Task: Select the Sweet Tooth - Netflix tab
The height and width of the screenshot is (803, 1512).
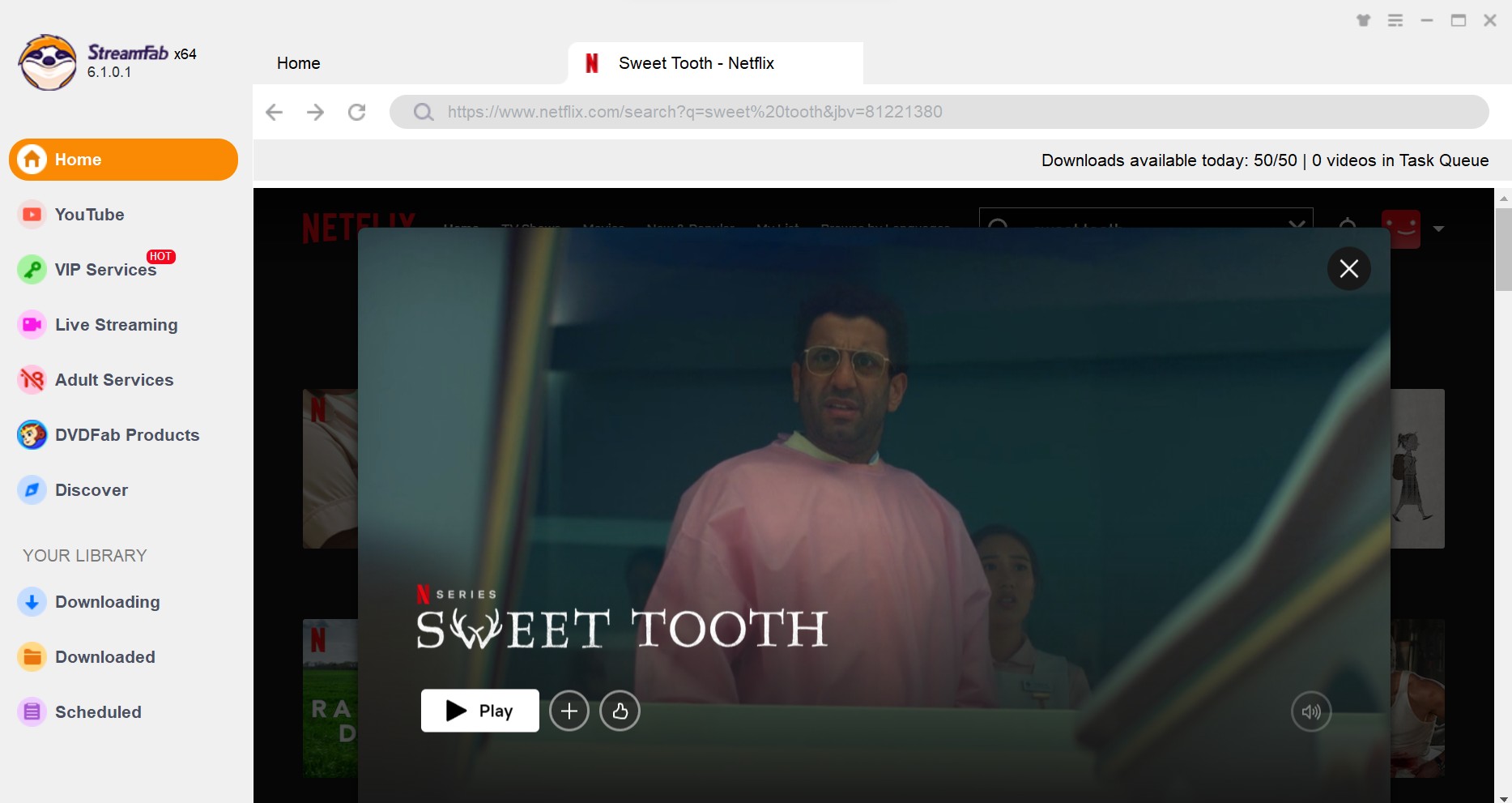Action: 716,63
